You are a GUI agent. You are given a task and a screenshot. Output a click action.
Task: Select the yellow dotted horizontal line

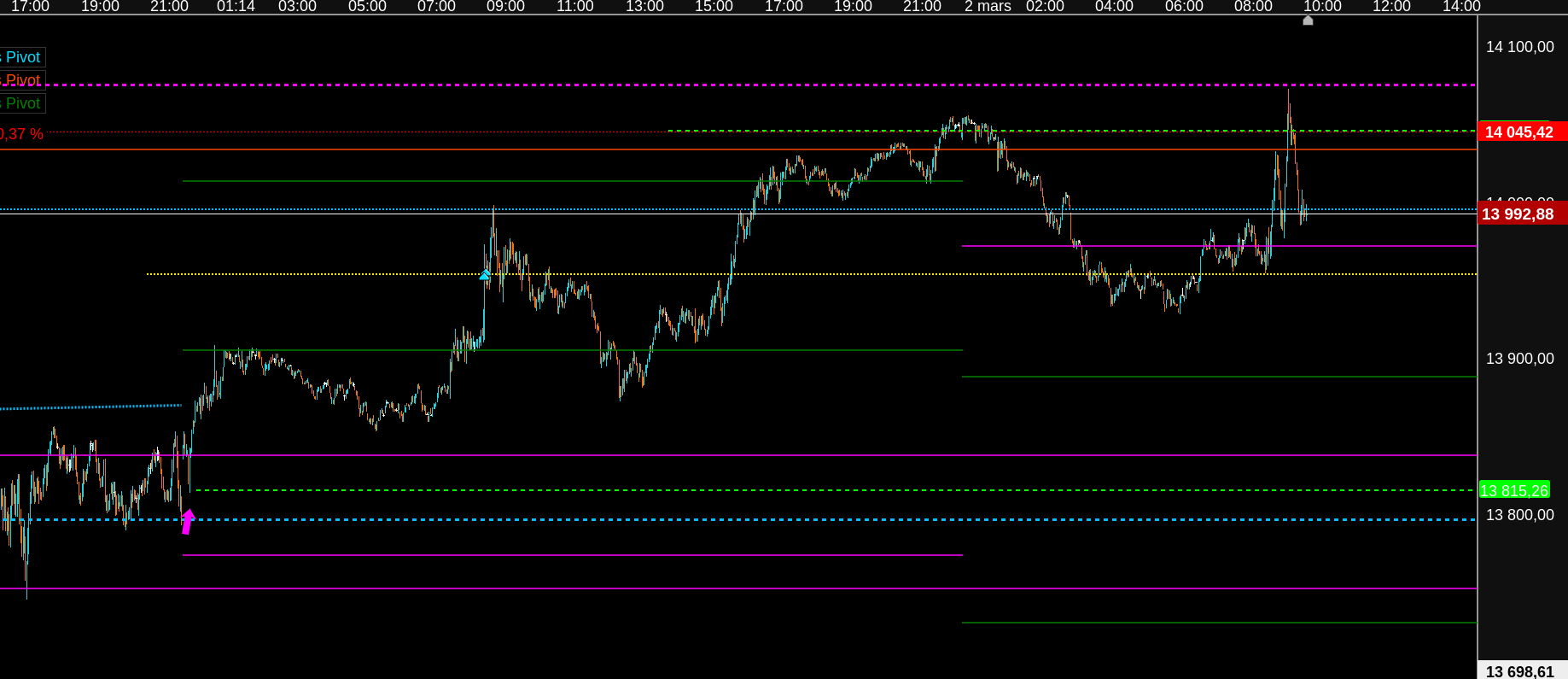(x=811, y=274)
